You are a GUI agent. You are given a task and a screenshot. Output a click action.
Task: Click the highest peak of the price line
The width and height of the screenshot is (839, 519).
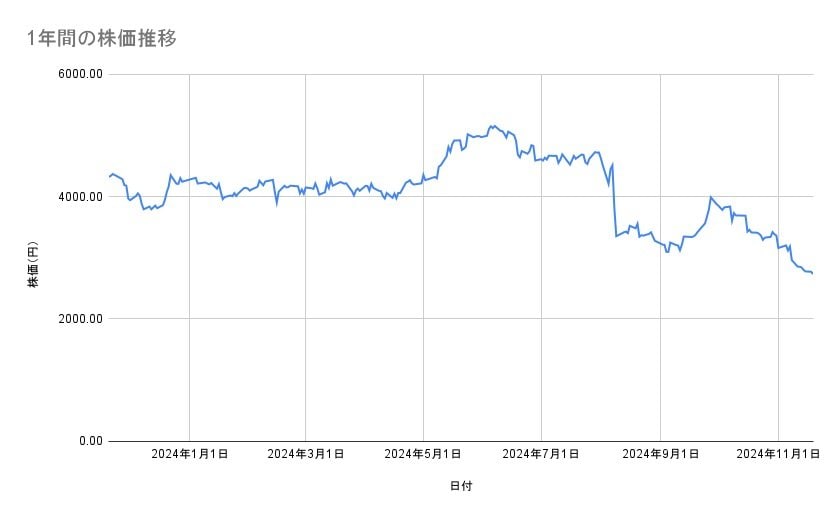click(492, 126)
